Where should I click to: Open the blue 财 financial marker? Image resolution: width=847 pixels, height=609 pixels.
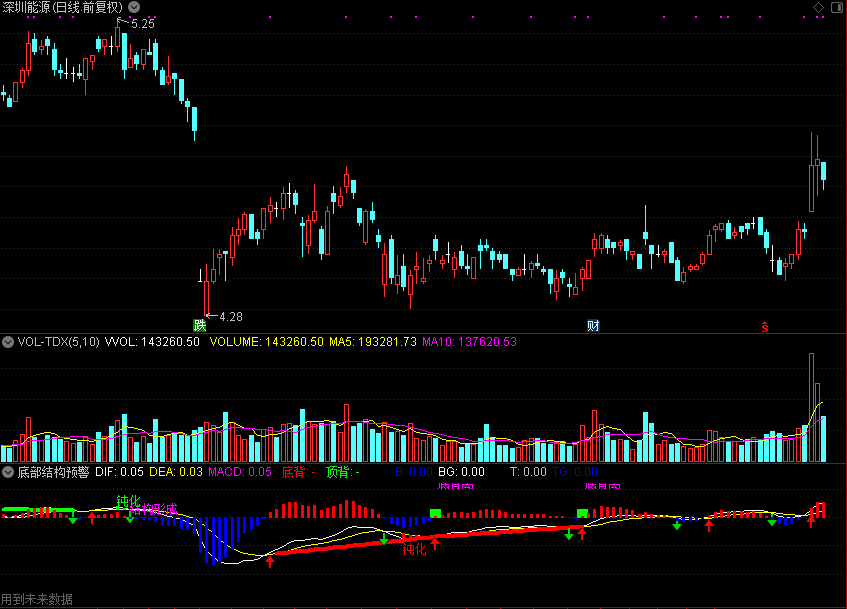tap(593, 325)
